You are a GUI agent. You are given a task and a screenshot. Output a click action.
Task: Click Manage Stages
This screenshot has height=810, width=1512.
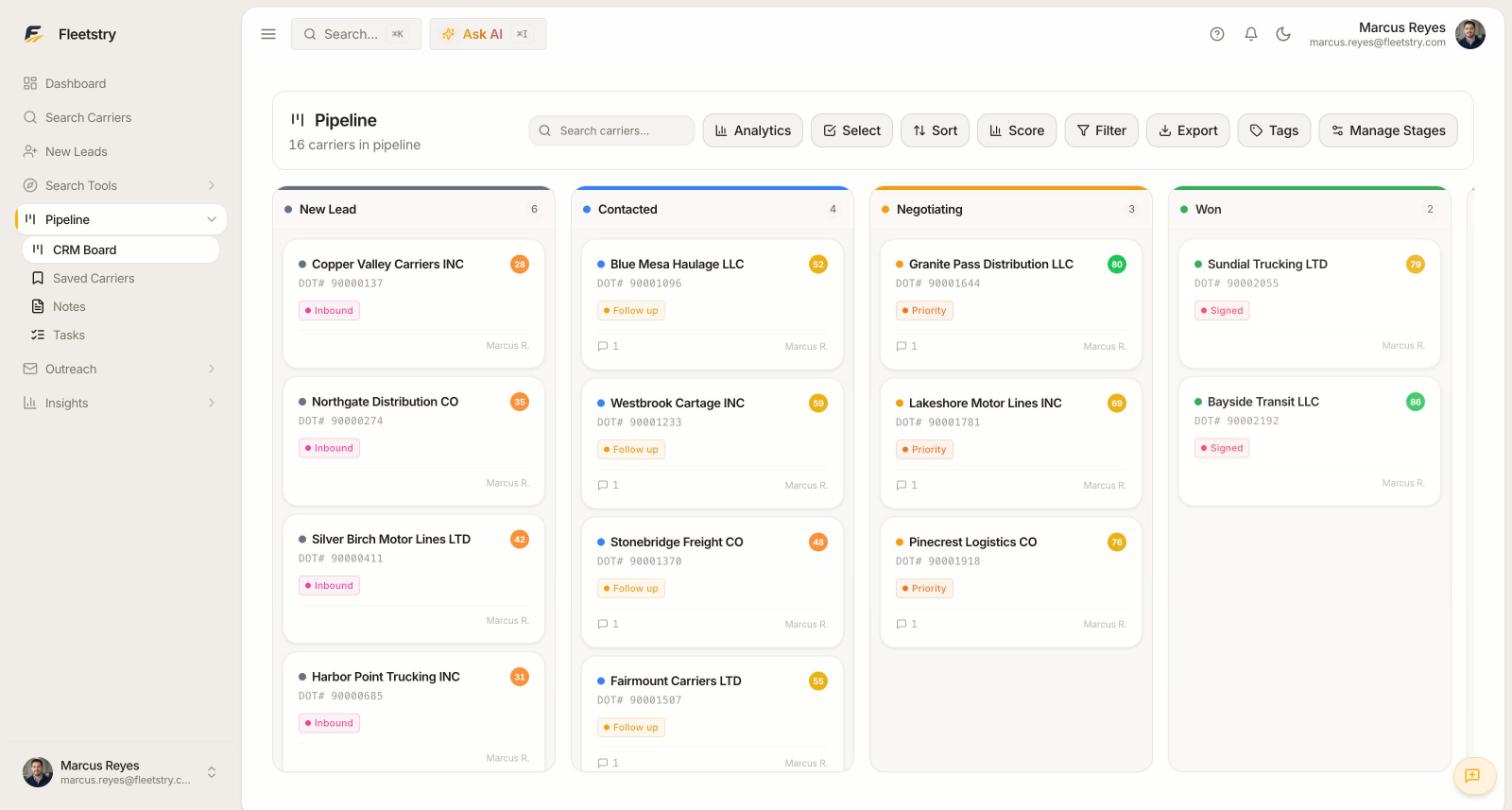point(1388,130)
